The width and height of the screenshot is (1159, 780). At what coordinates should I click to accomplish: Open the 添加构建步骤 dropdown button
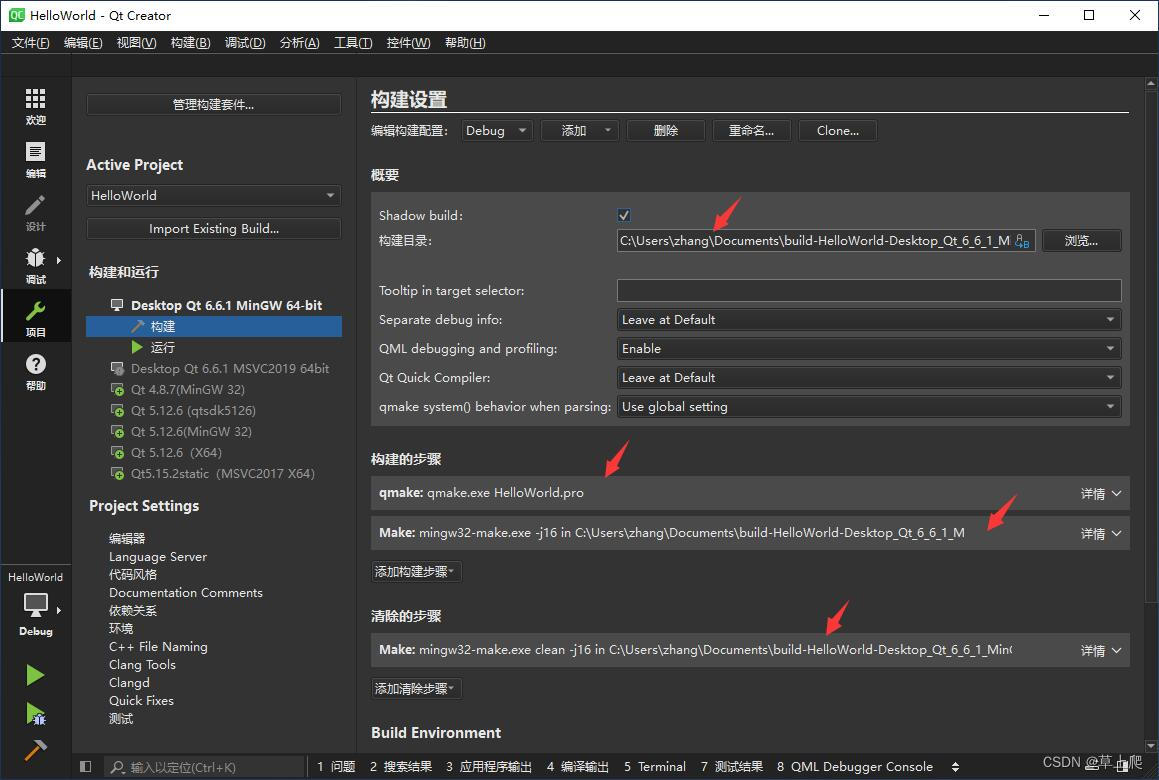click(416, 572)
